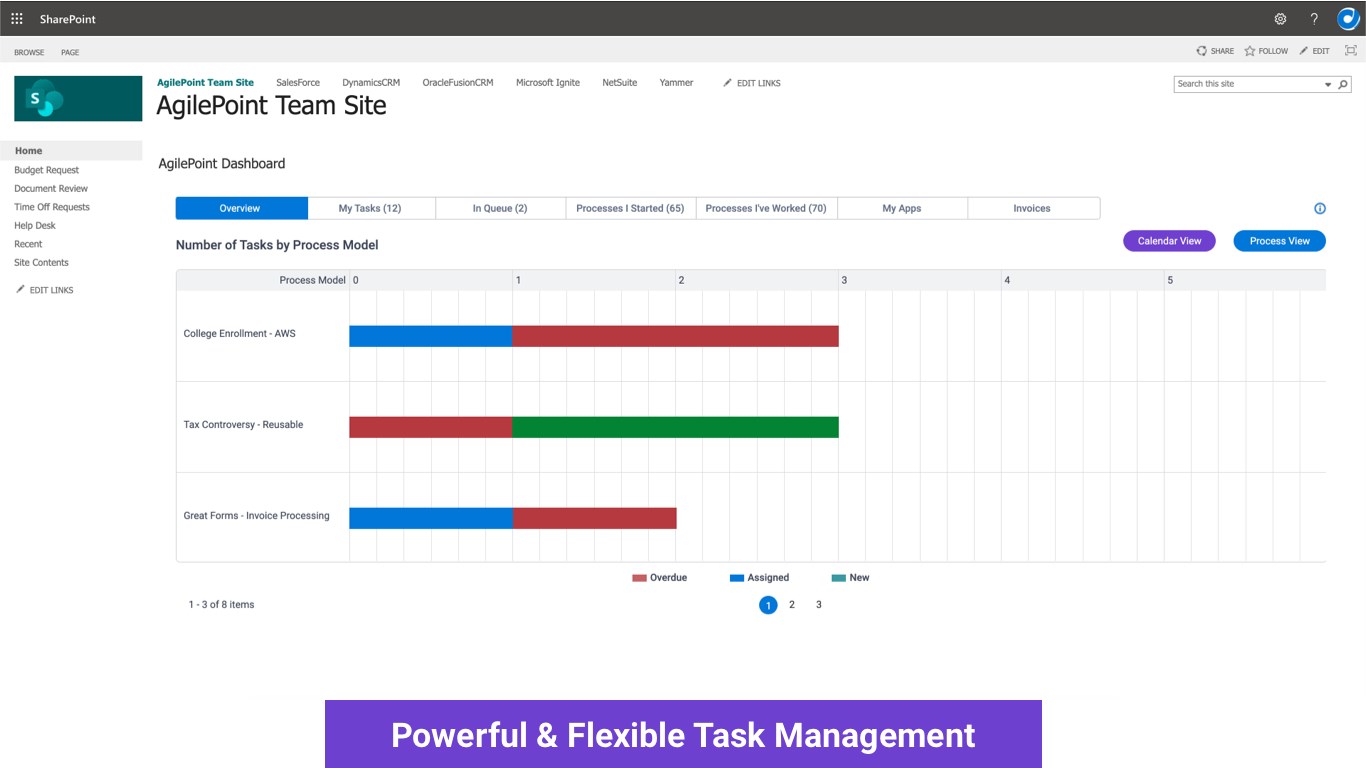This screenshot has height=768, width=1366.
Task: Click the Process View button
Action: [1279, 241]
